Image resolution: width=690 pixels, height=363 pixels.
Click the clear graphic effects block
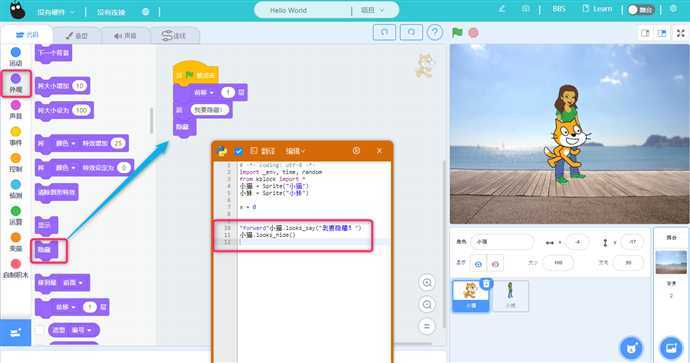pos(56,193)
